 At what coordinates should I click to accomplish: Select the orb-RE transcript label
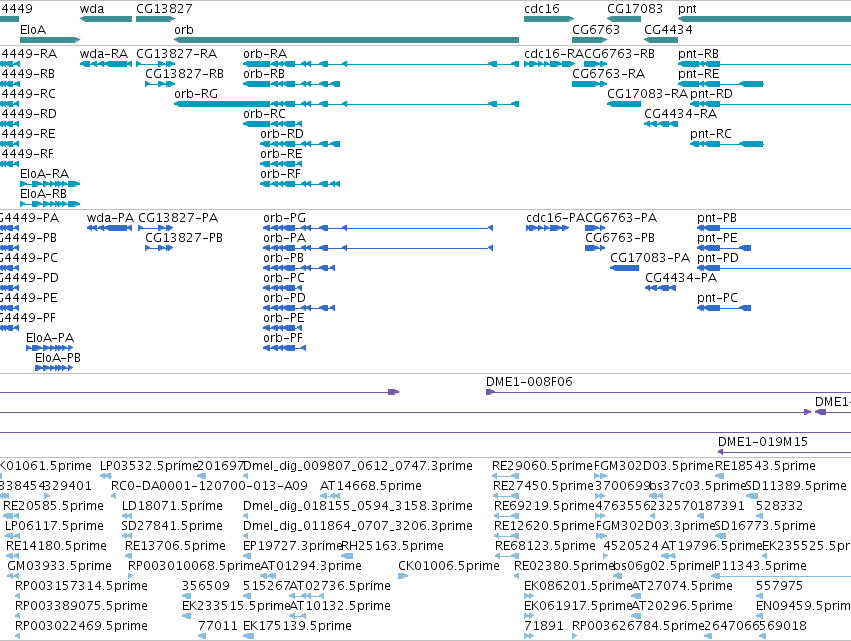click(x=281, y=154)
